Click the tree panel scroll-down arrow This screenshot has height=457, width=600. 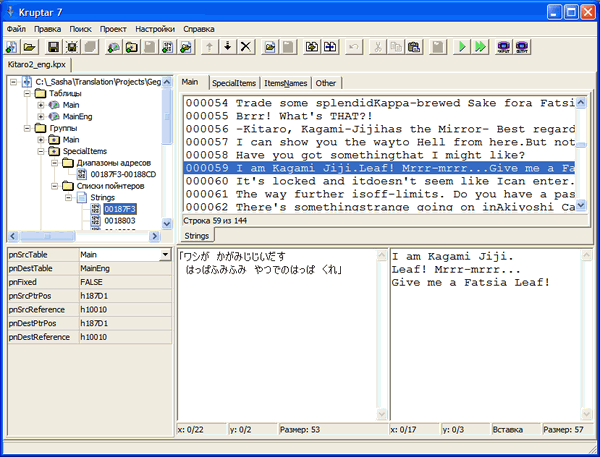[167, 224]
